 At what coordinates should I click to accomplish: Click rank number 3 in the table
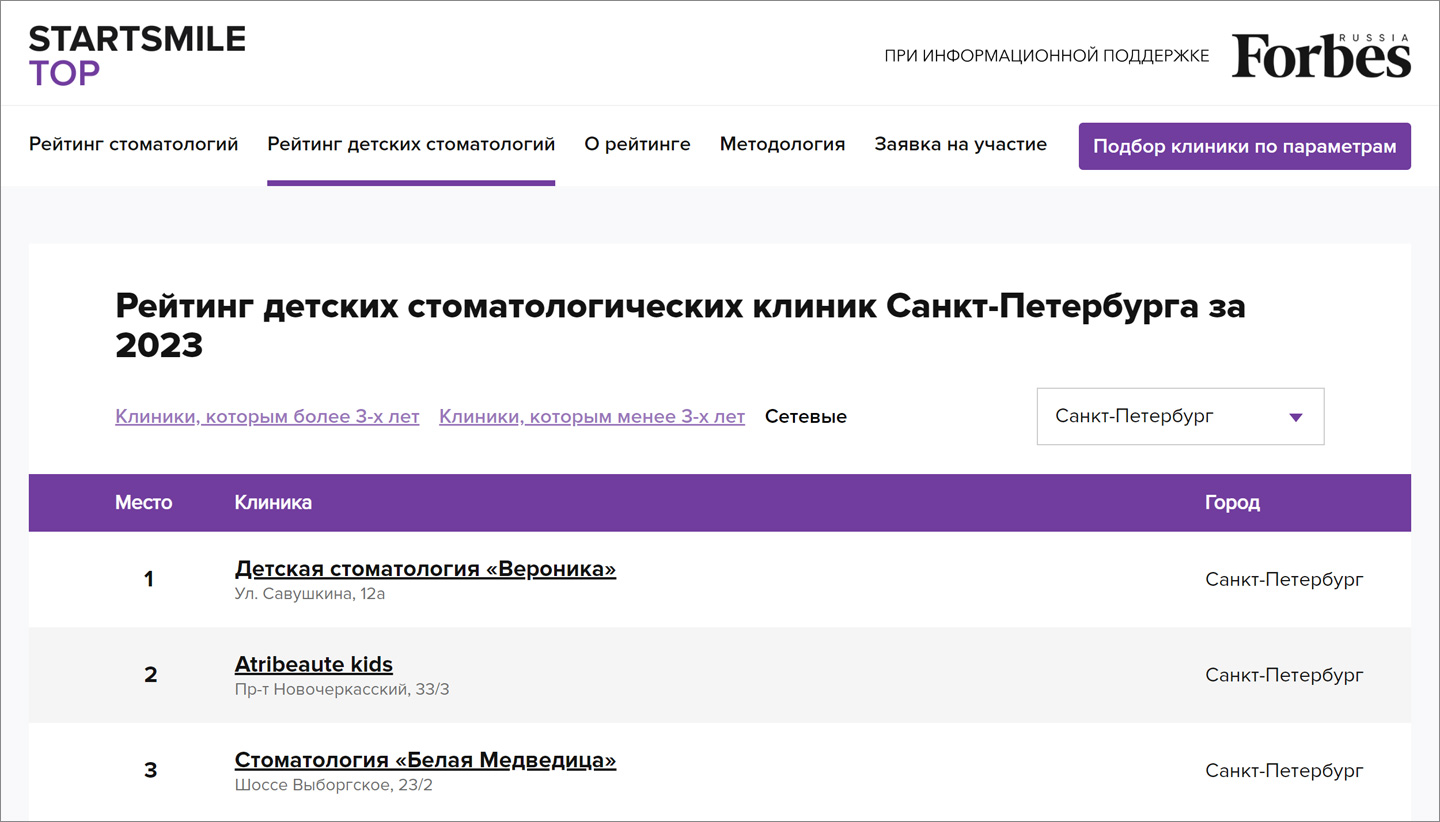point(151,770)
